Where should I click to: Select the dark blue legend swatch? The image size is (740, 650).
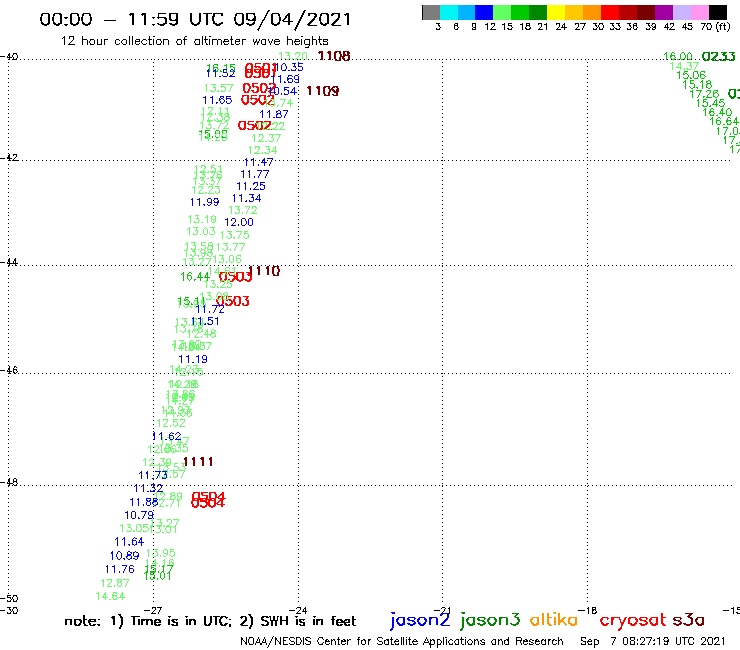[484, 12]
